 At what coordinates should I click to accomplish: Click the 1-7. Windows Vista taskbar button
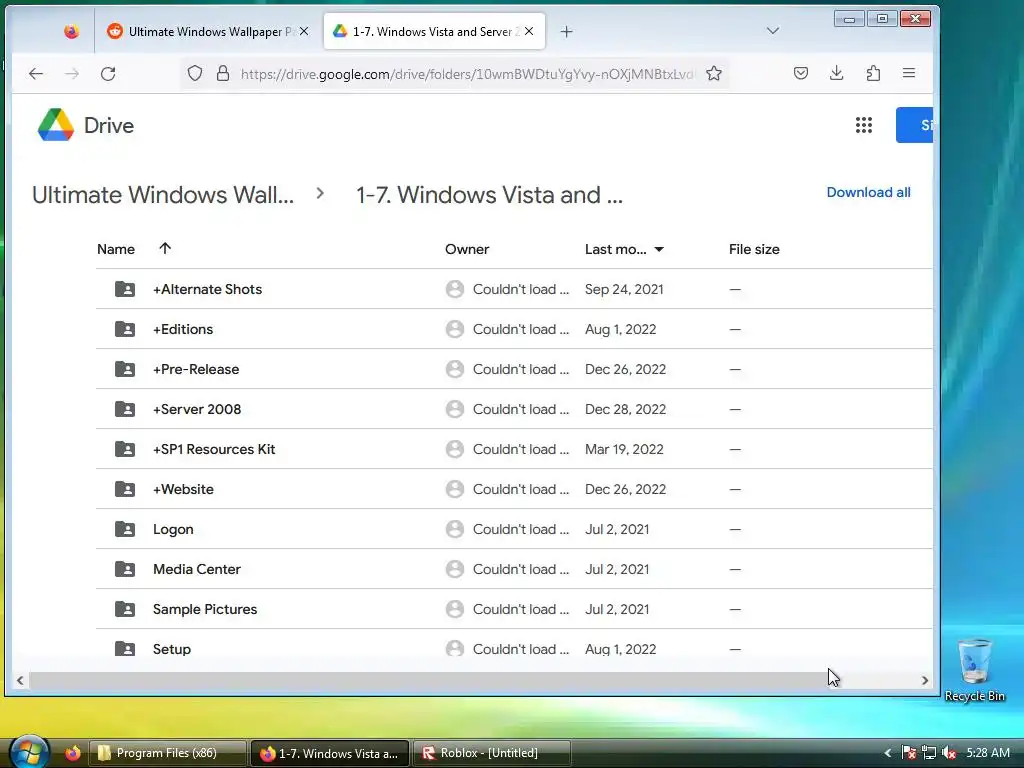pos(330,753)
